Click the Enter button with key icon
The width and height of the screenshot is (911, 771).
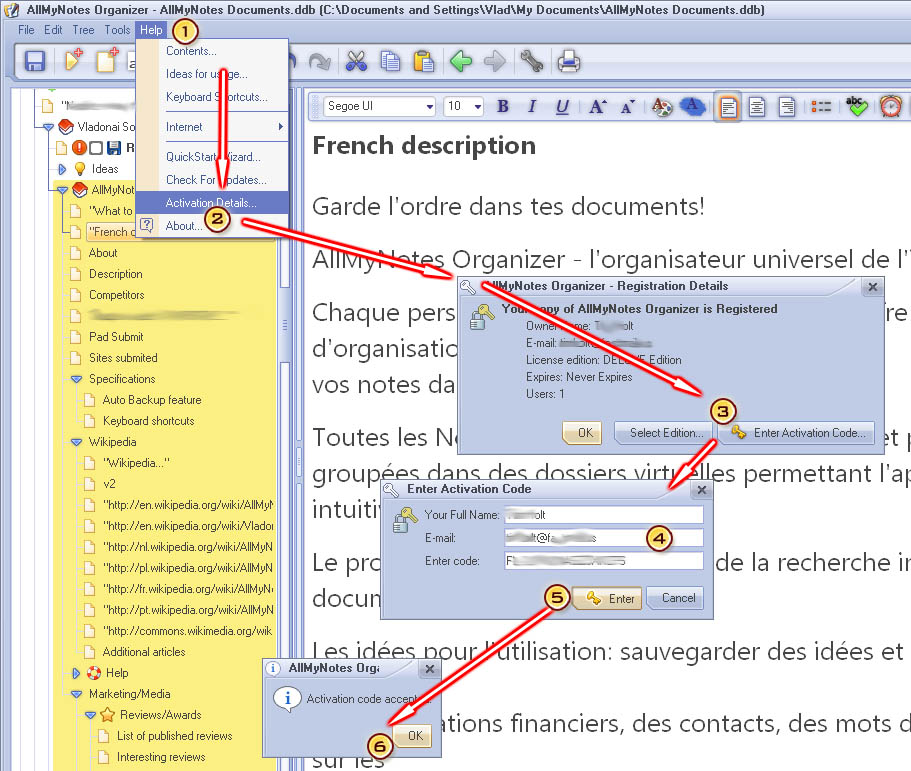tap(608, 598)
